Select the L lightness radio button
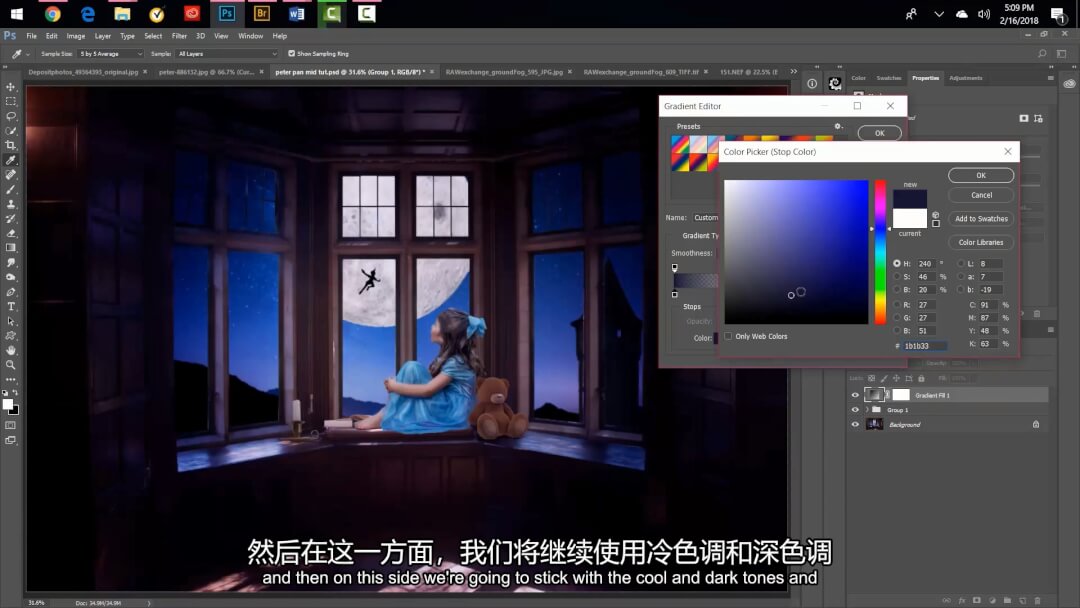 [x=961, y=263]
